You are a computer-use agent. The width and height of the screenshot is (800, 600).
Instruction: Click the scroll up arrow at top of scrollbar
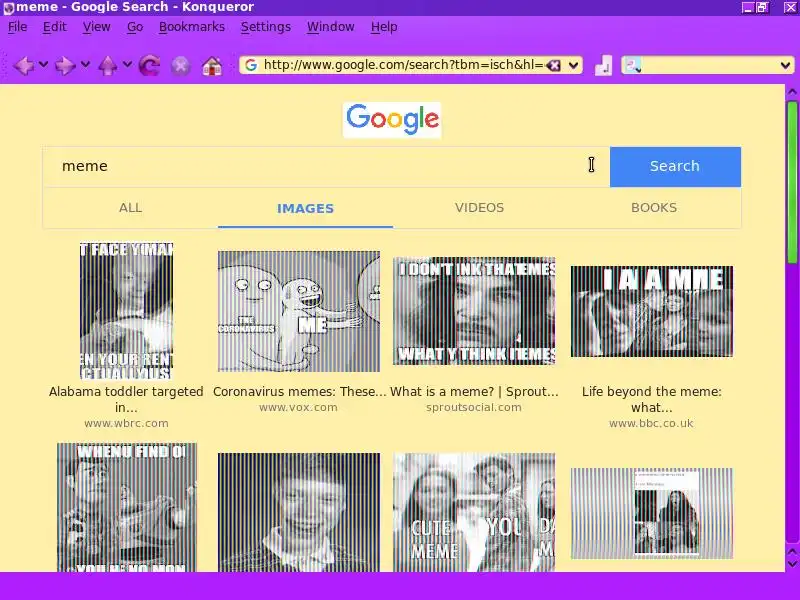(792, 92)
